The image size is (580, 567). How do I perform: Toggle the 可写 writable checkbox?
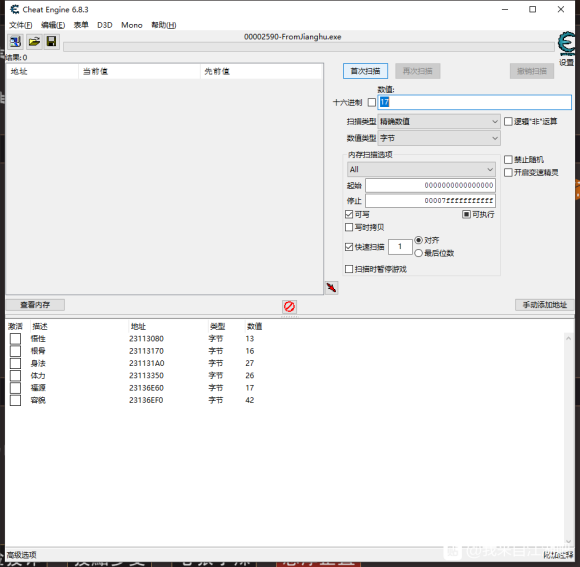349,214
